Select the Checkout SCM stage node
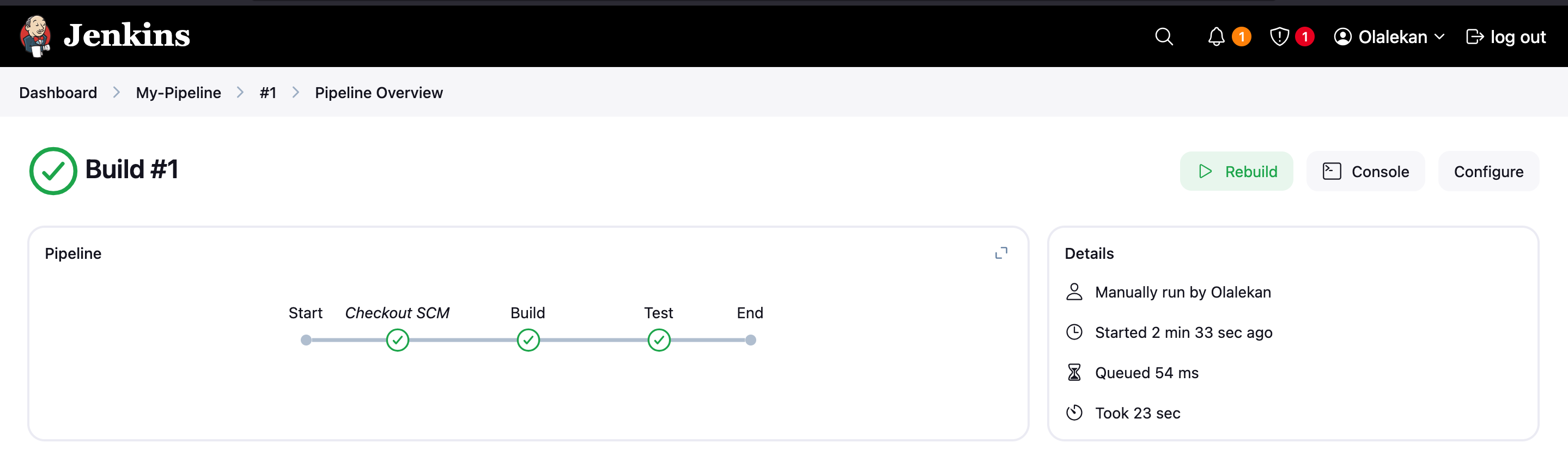The width and height of the screenshot is (1568, 473). tap(398, 339)
